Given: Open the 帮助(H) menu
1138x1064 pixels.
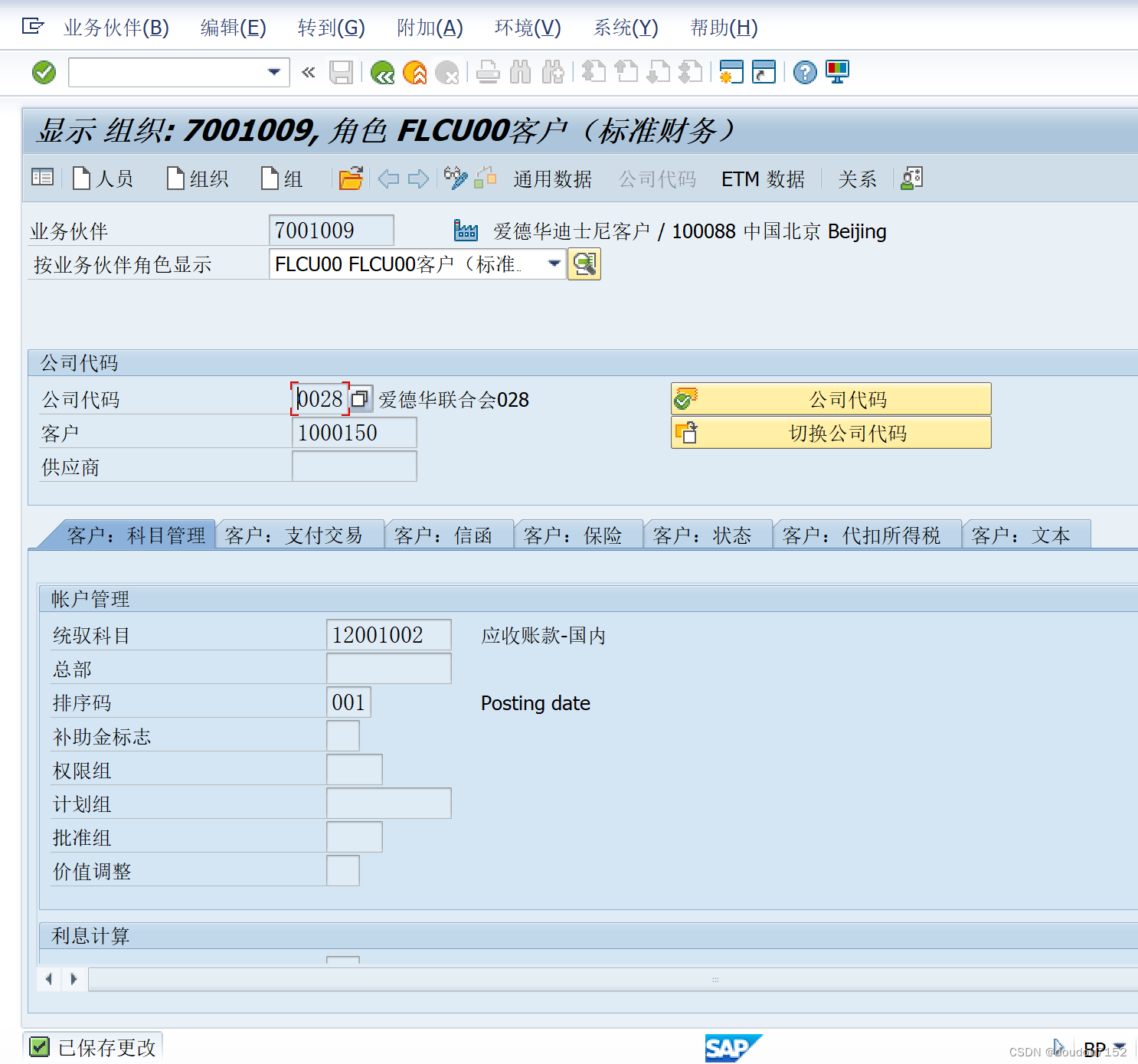Looking at the screenshot, I should [724, 28].
